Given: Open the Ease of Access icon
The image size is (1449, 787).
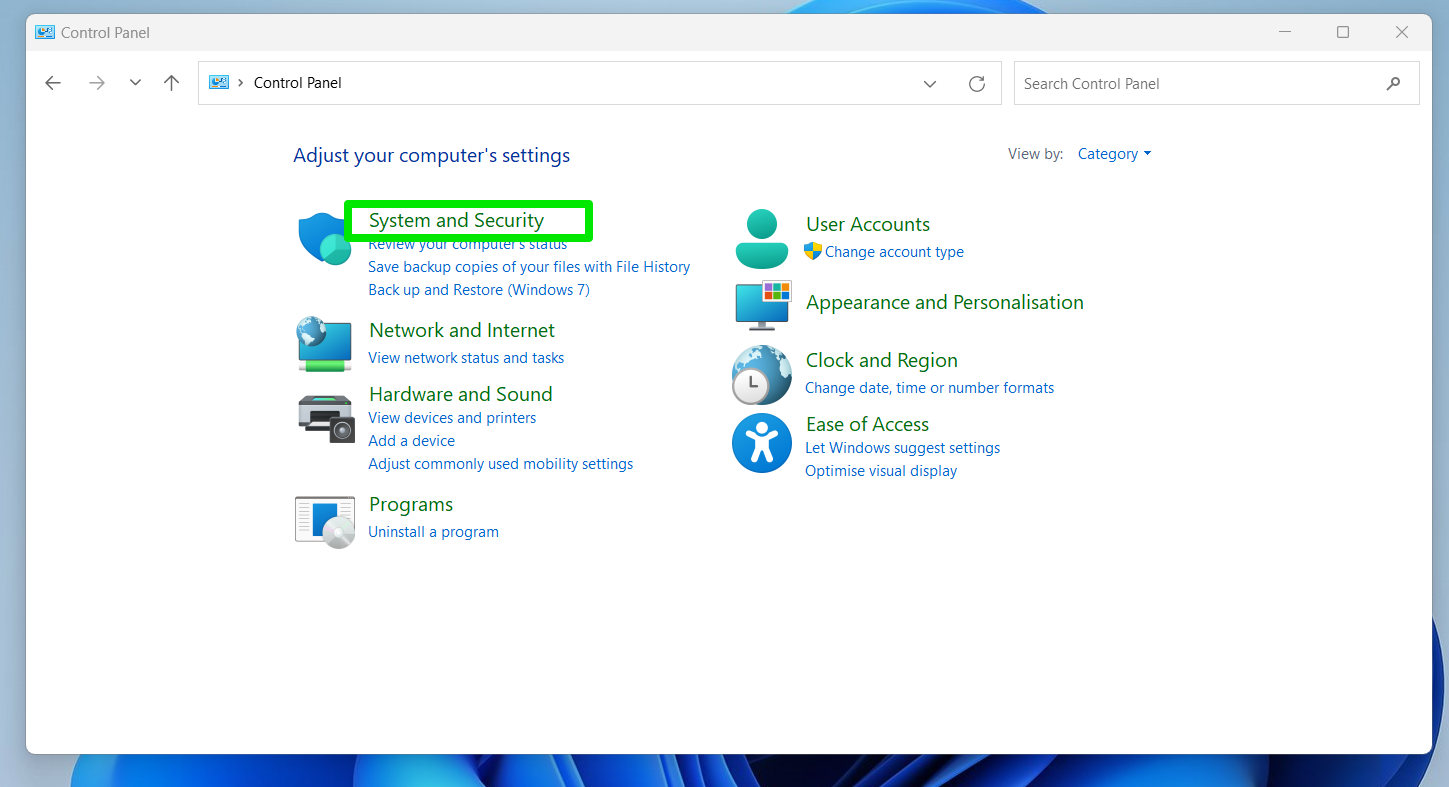Looking at the screenshot, I should click(x=762, y=443).
